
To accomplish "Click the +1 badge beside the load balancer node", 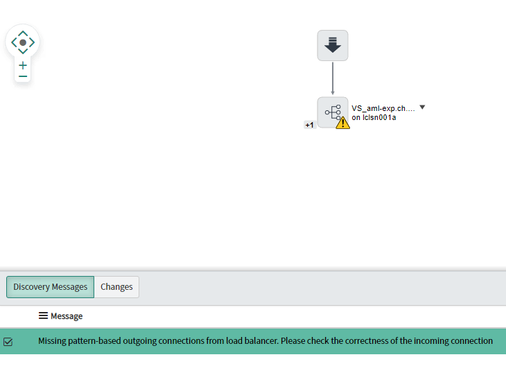I will tap(310, 125).
